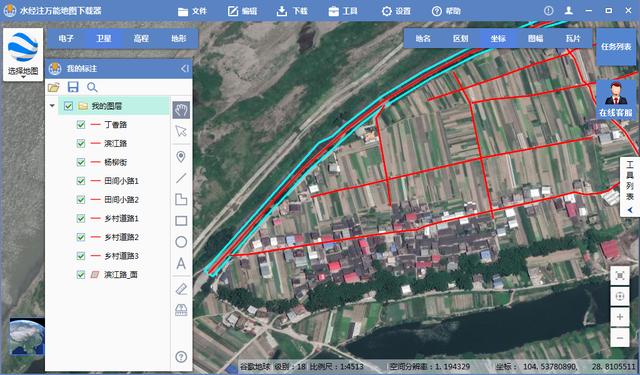This screenshot has height=375, width=640.
Task: Click the full extent map icon
Action: click(620, 276)
